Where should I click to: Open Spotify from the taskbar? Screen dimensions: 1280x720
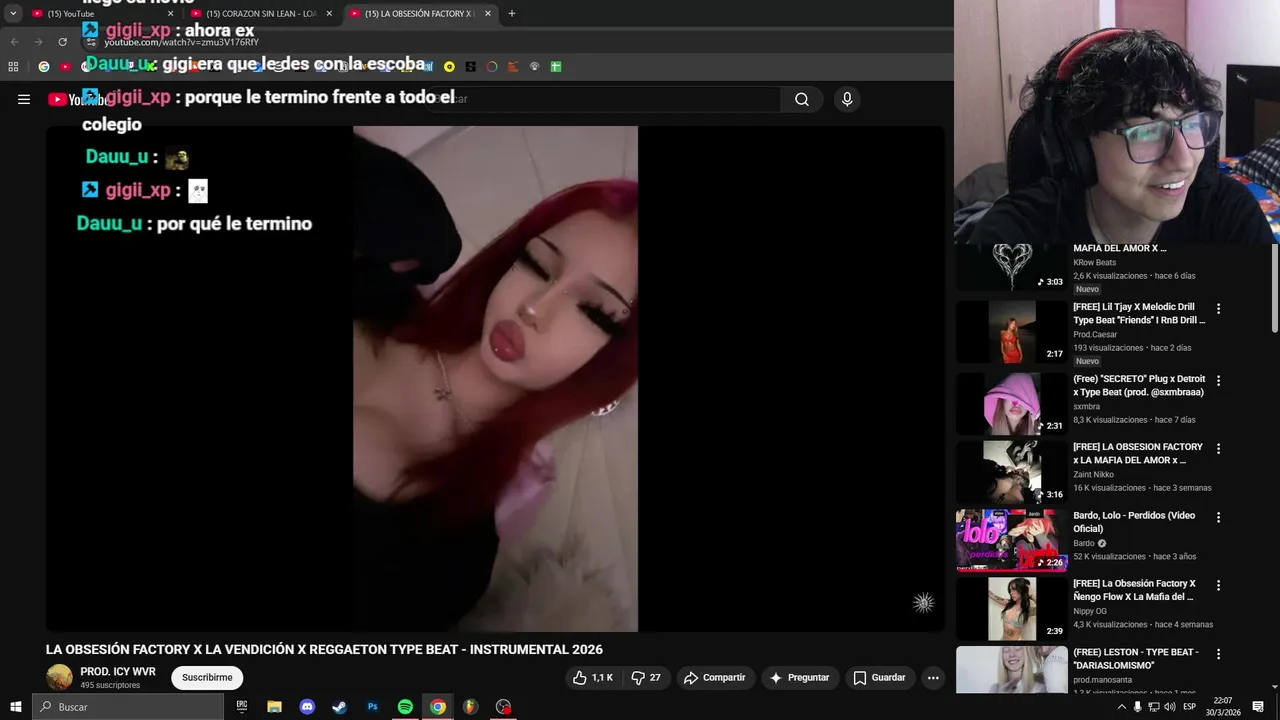coord(405,707)
